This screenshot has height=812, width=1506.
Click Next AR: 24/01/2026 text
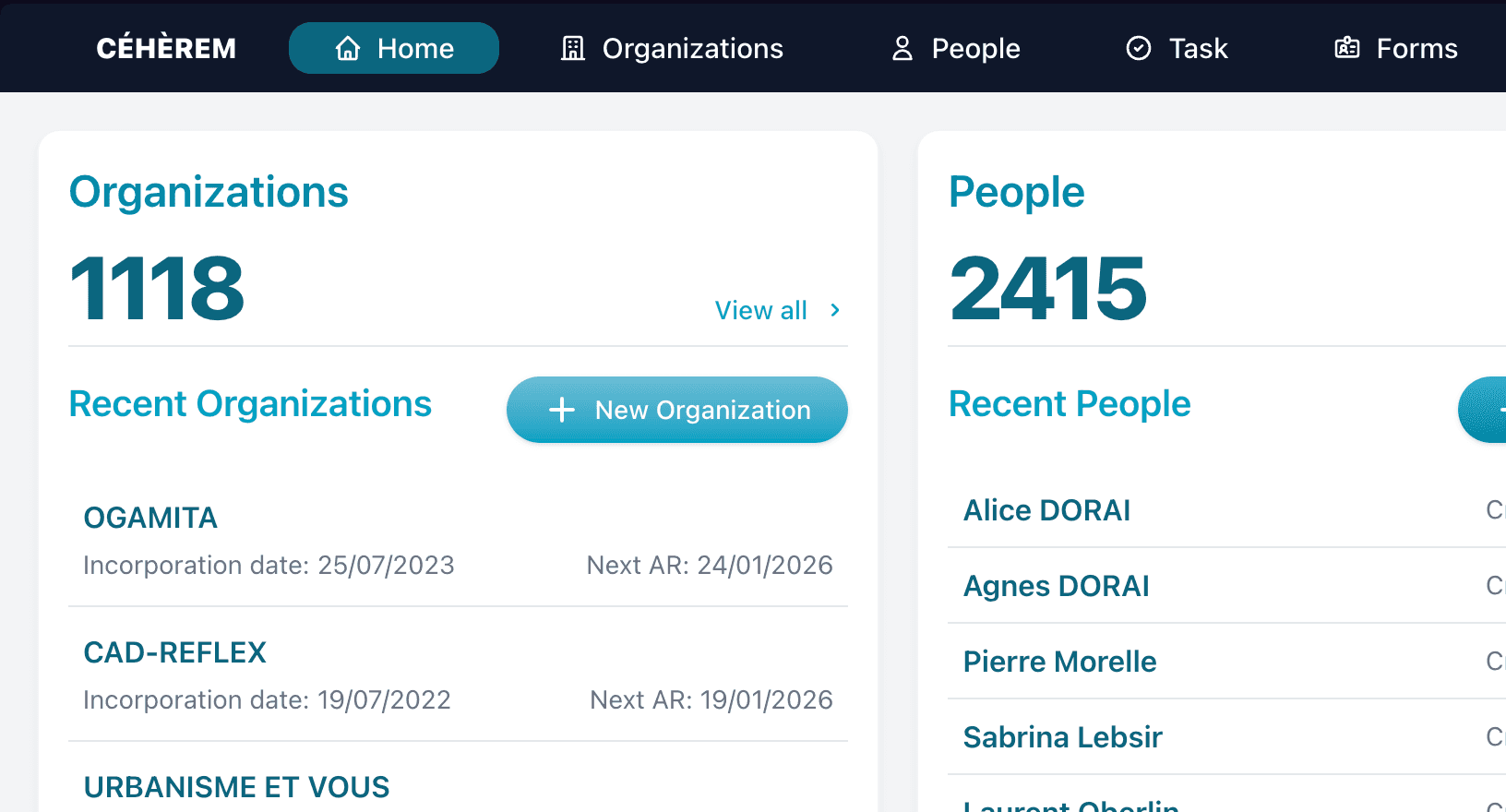pyautogui.click(x=710, y=565)
